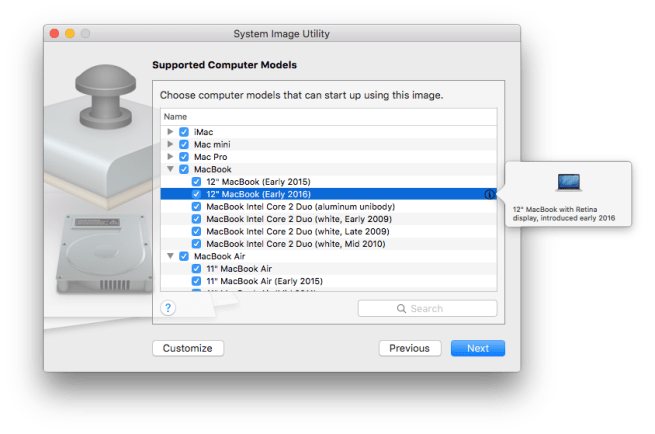Select MacBook Intel Core 2 Duo (white, Early 2009)

click(299, 219)
